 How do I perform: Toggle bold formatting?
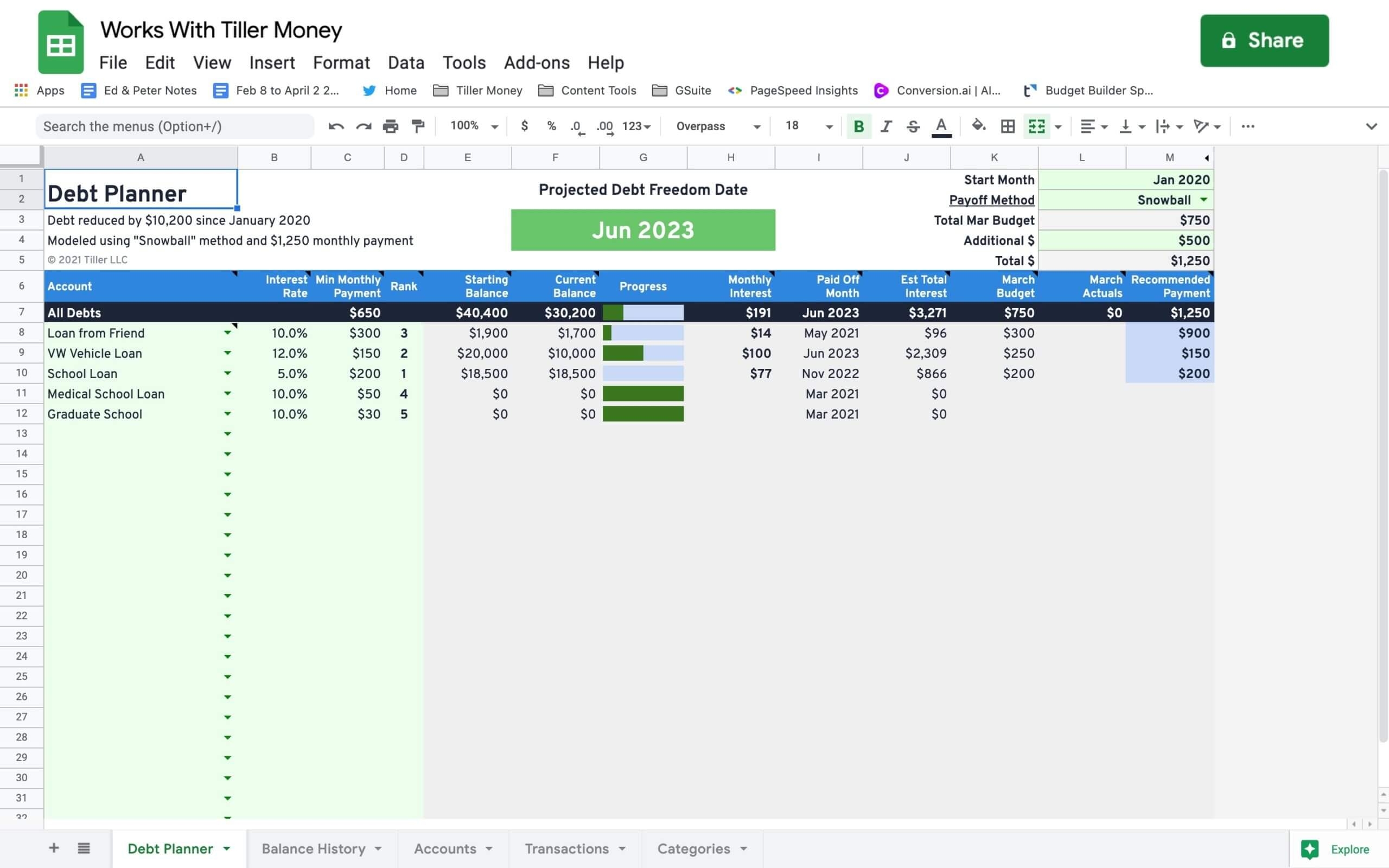click(858, 126)
